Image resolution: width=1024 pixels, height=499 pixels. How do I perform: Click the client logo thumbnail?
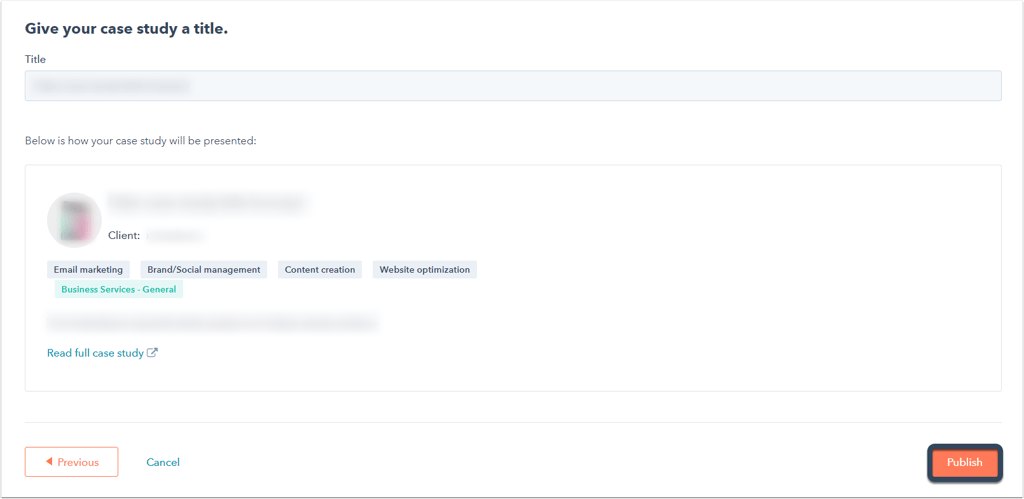[x=74, y=220]
